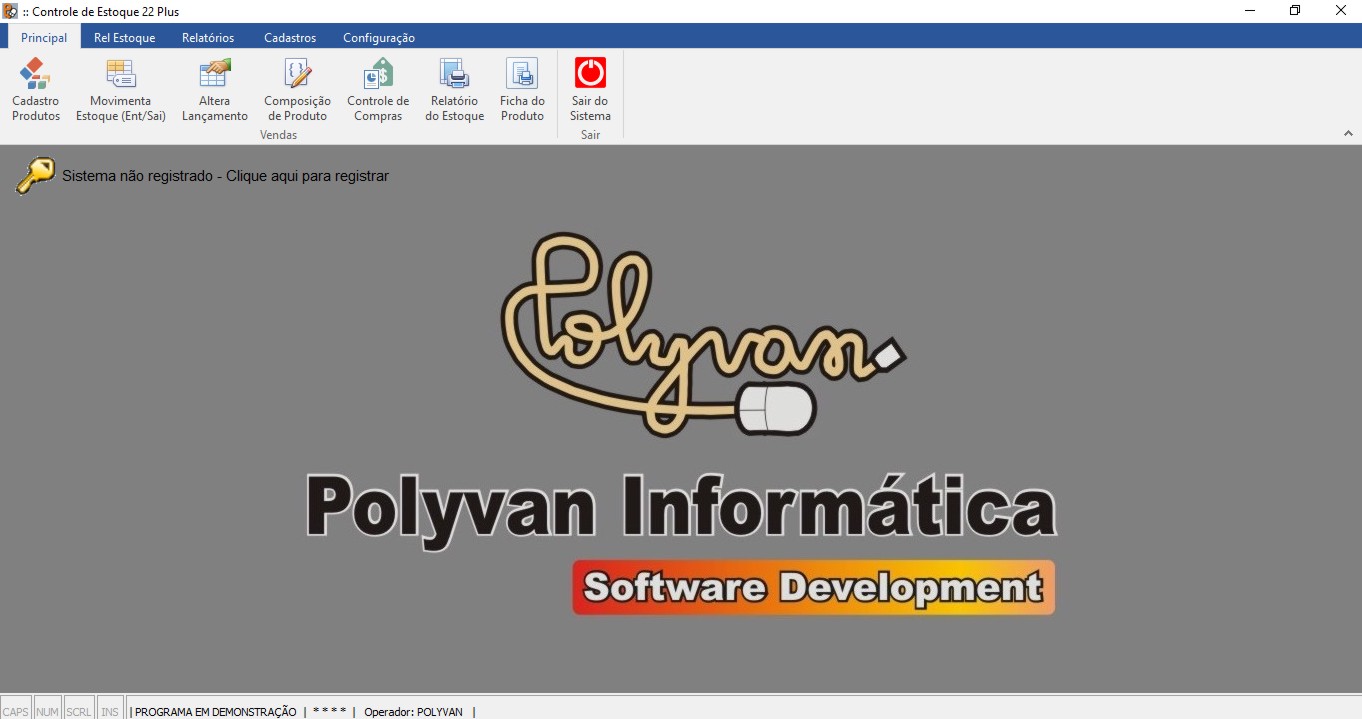
Task: Switch to the Principal tab
Action: 44,38
